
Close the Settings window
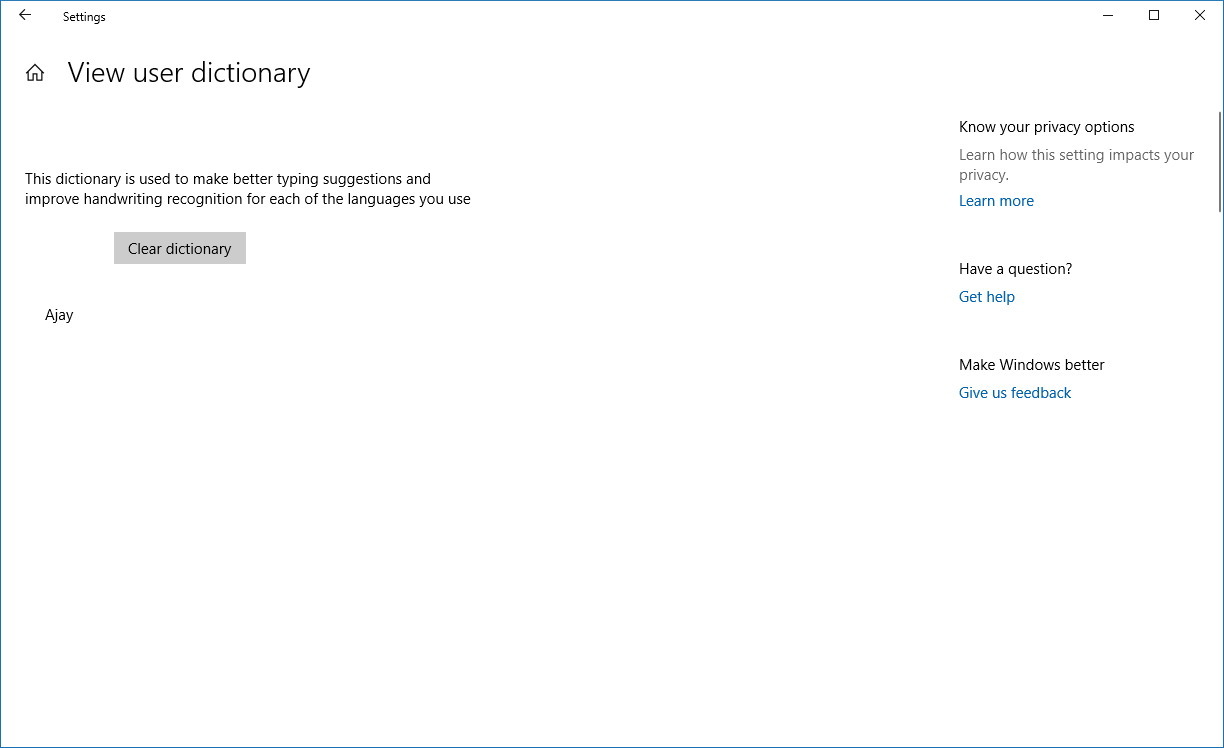tap(1200, 16)
